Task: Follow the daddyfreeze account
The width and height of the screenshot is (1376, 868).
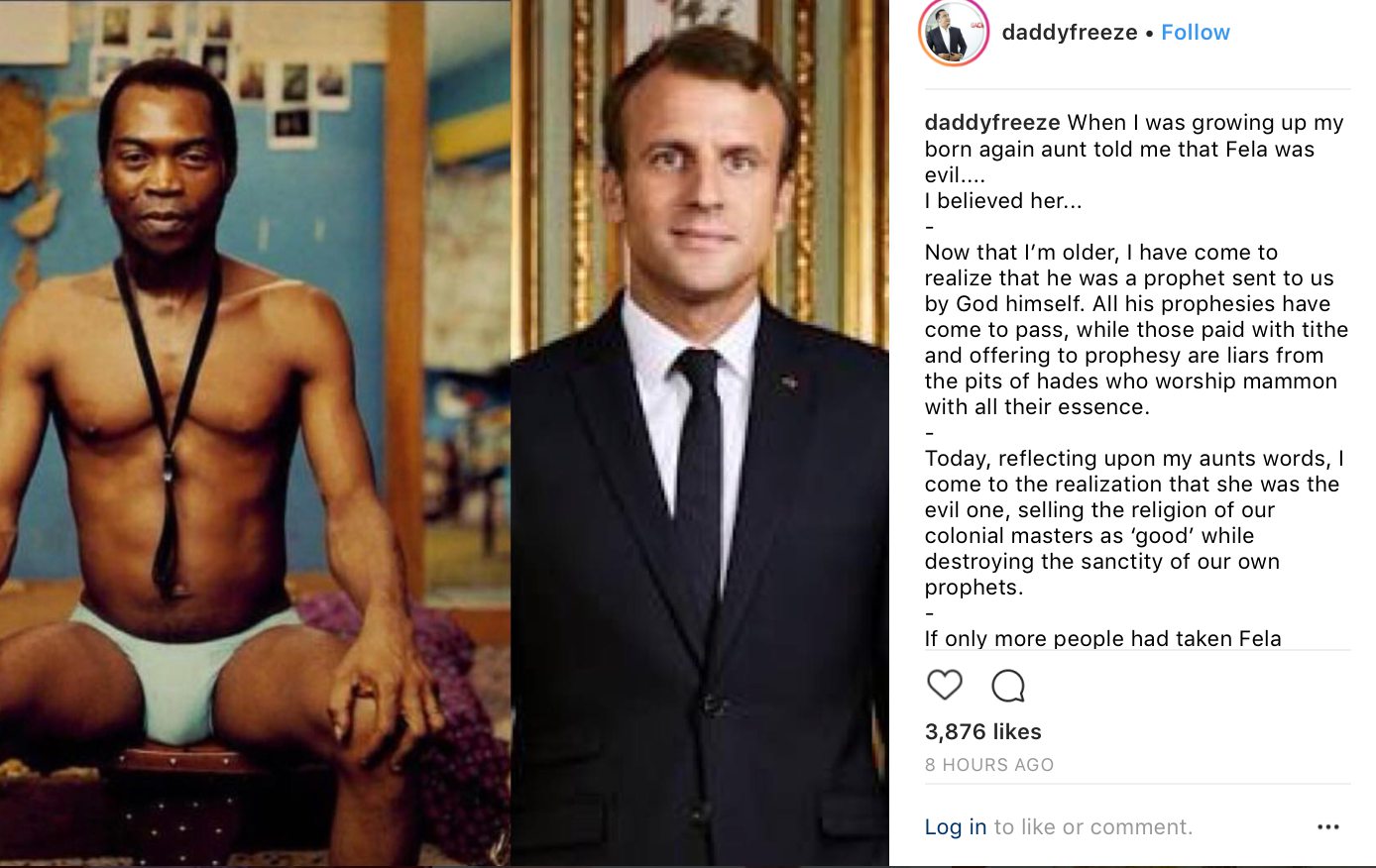Action: point(1195,33)
